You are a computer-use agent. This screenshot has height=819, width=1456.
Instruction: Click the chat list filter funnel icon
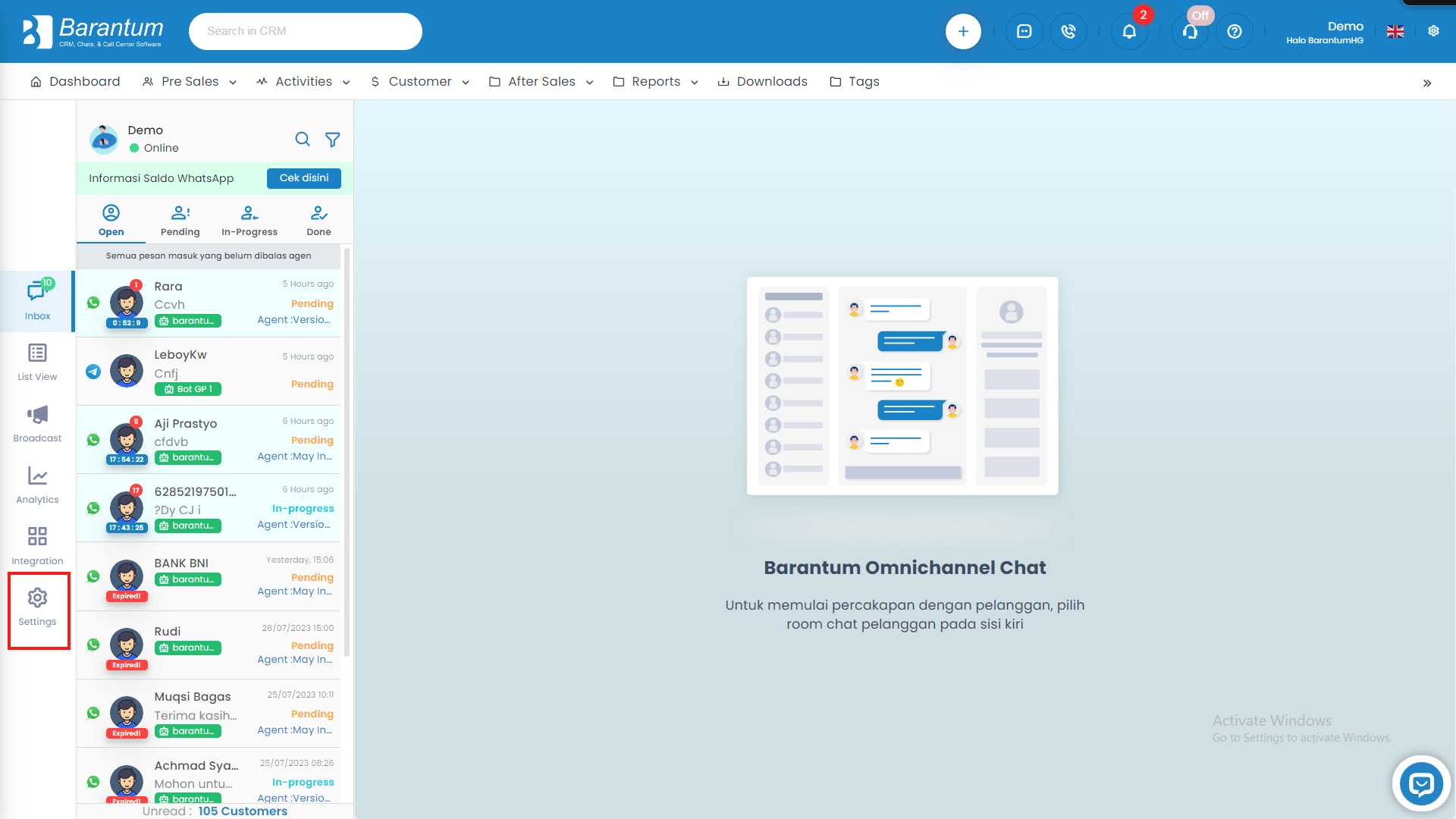coord(332,140)
